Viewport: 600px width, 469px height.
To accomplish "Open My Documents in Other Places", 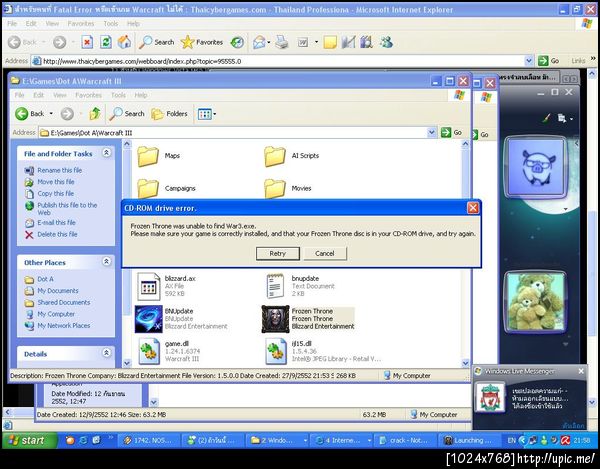I will (x=58, y=291).
